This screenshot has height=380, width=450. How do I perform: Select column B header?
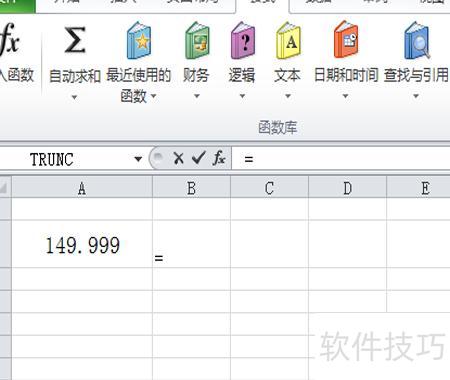point(191,188)
